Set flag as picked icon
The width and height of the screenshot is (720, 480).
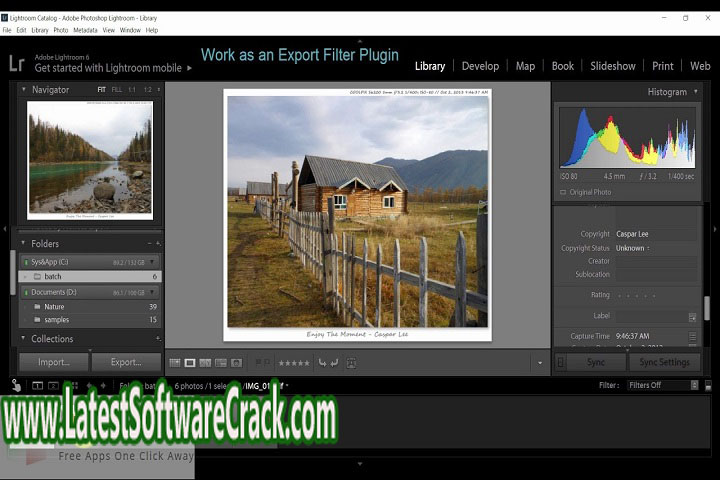[x=258, y=363]
